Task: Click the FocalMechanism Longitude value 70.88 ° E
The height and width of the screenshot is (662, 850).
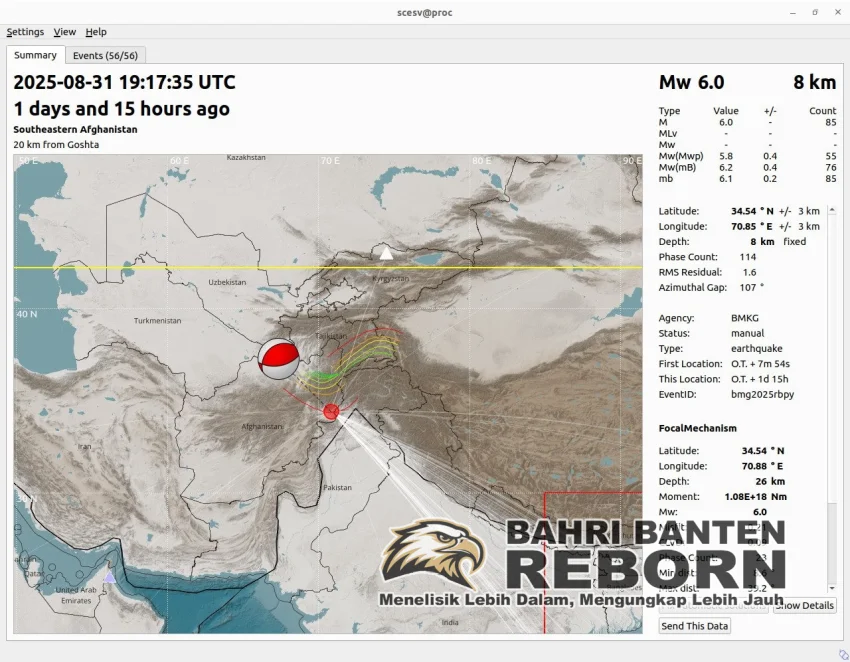Action: pos(763,466)
